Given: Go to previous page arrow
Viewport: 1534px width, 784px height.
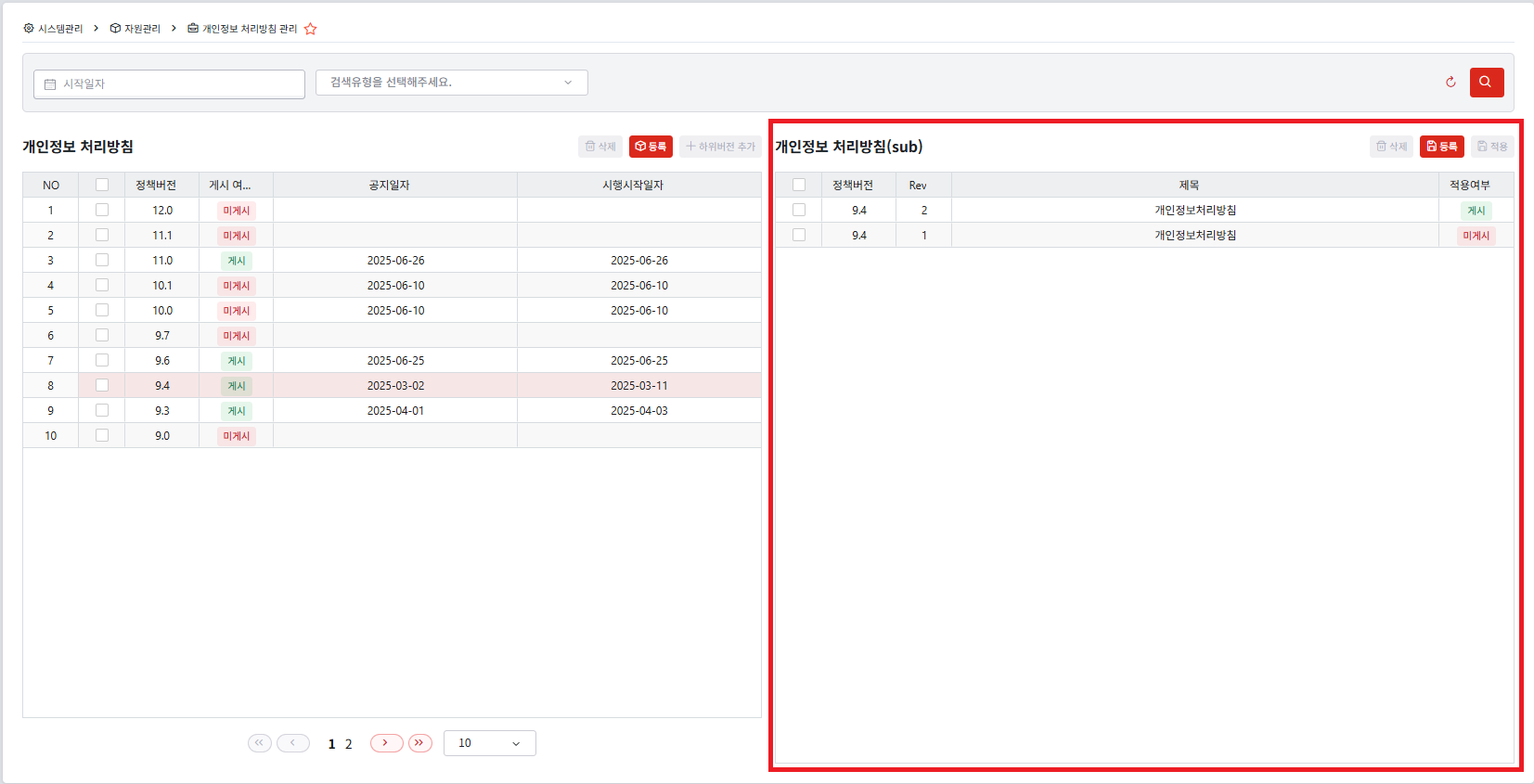Looking at the screenshot, I should click(x=293, y=743).
